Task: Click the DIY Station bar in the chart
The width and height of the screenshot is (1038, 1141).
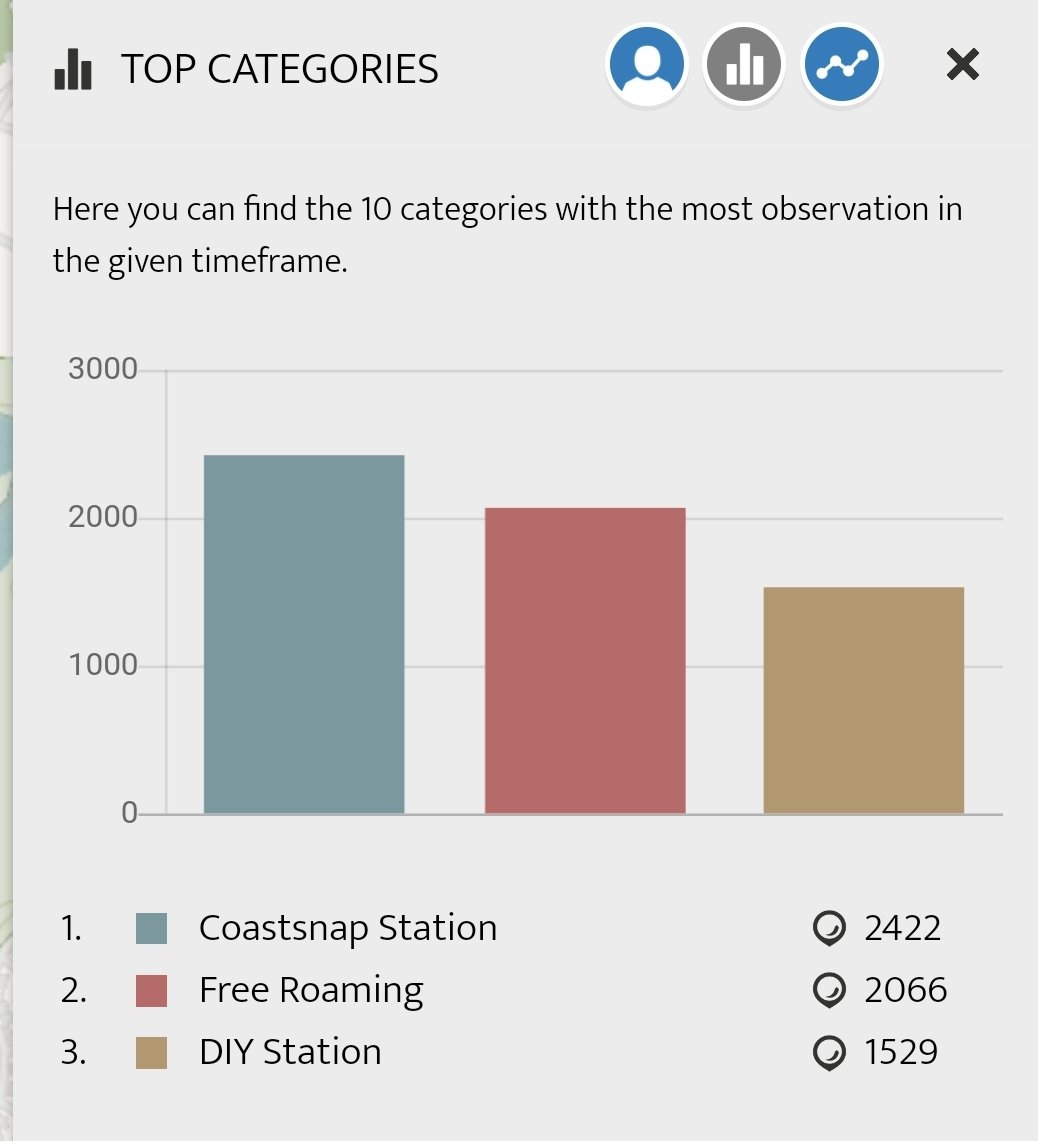Action: (x=864, y=700)
